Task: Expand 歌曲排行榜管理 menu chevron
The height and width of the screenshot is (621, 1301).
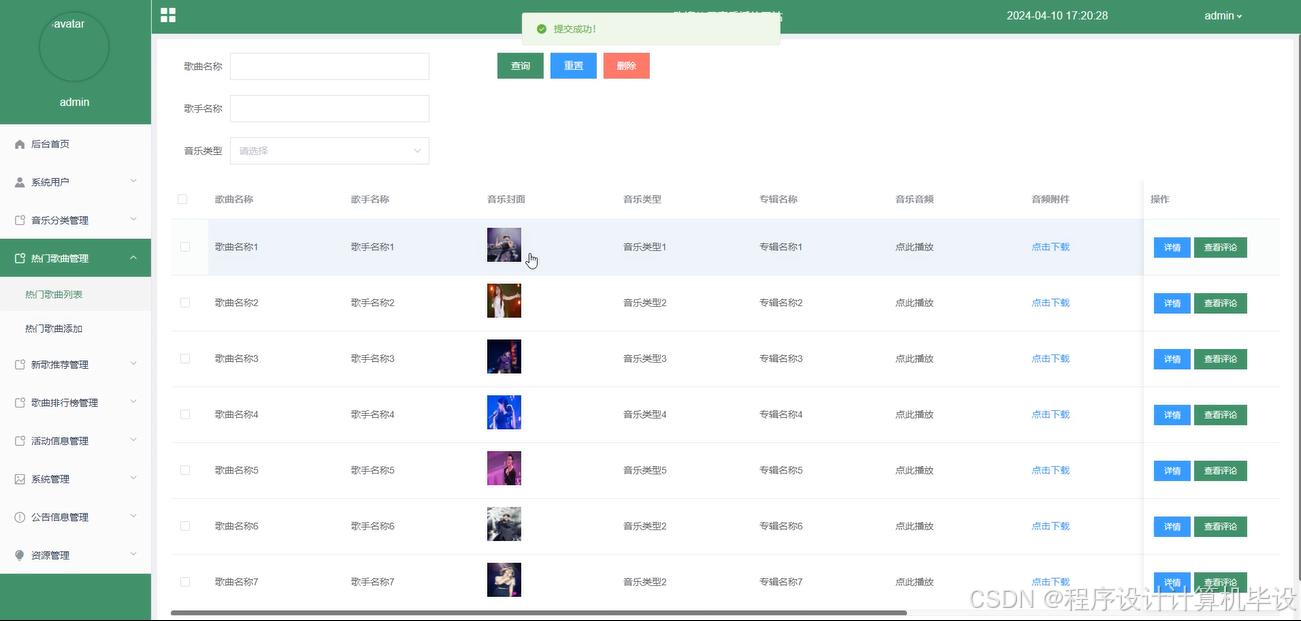Action: tap(134, 402)
